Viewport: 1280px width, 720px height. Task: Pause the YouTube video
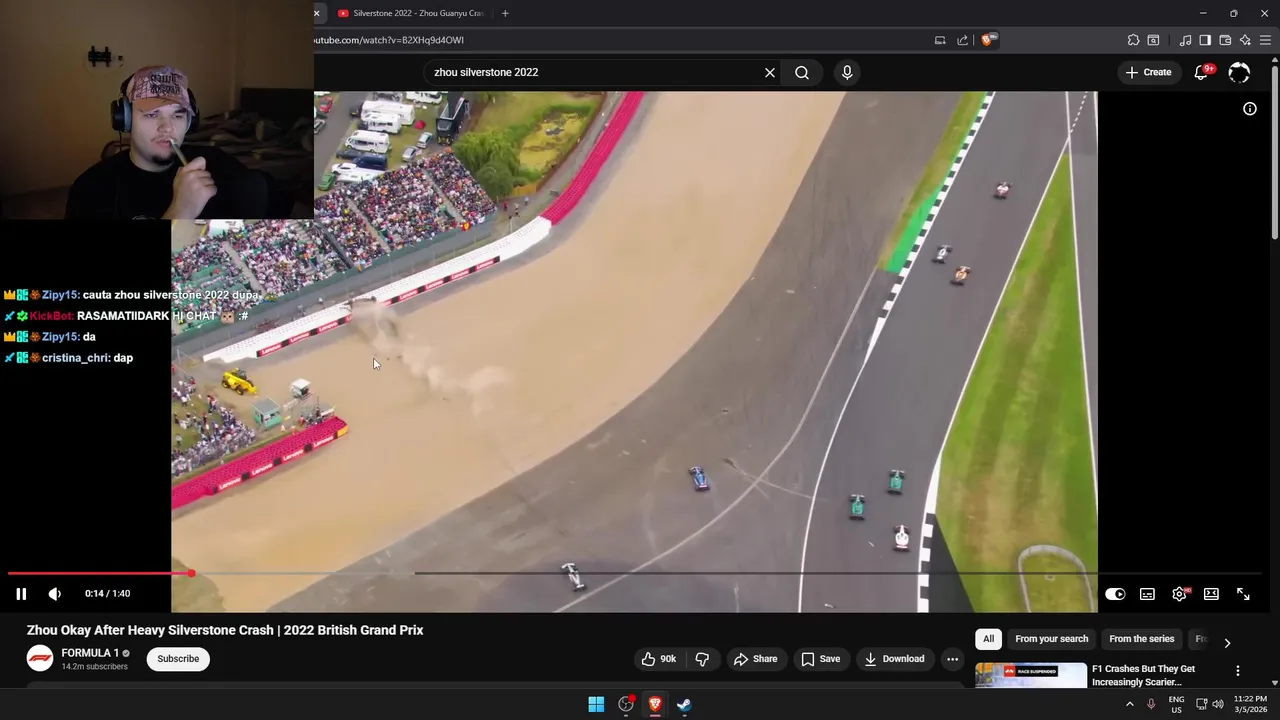(x=20, y=594)
